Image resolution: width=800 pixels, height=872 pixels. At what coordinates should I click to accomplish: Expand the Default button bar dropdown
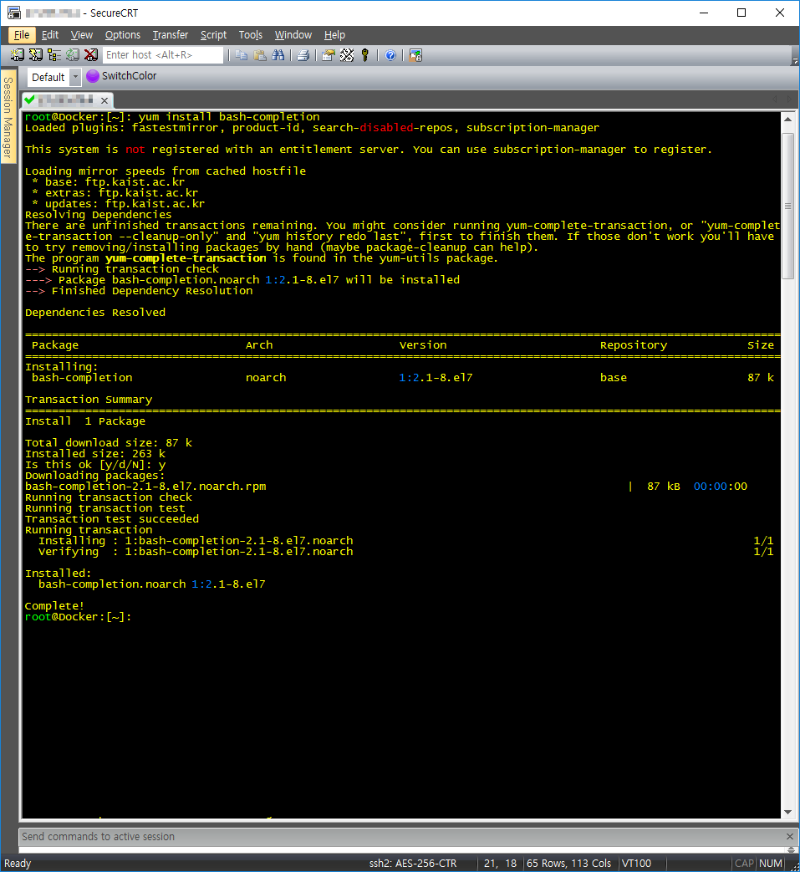pyautogui.click(x=75, y=77)
